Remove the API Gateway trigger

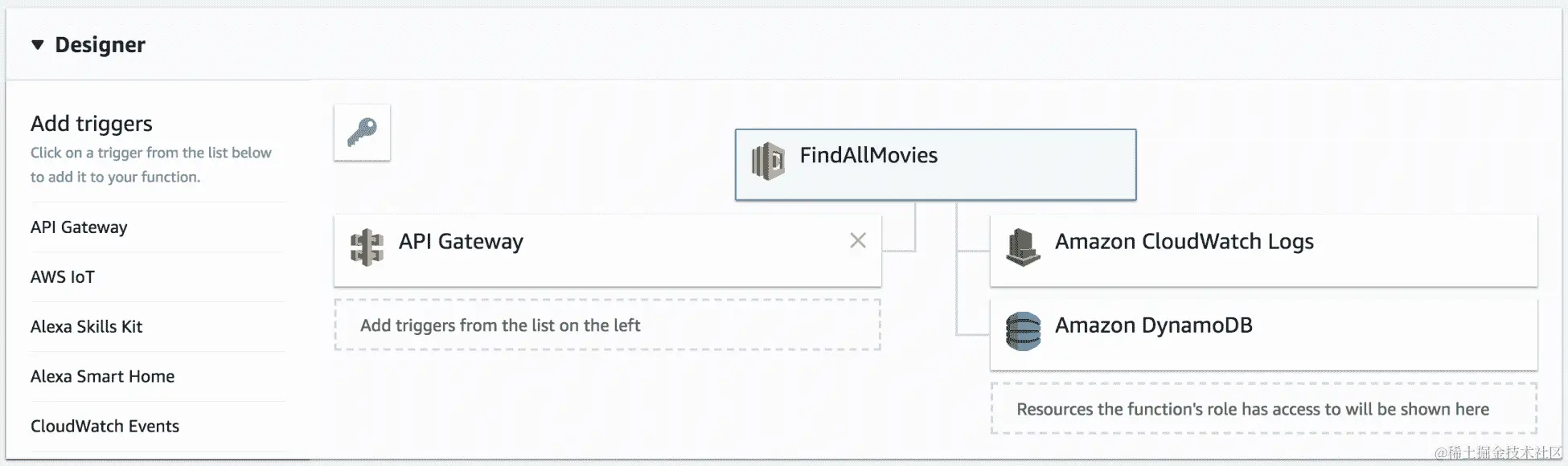click(x=858, y=240)
